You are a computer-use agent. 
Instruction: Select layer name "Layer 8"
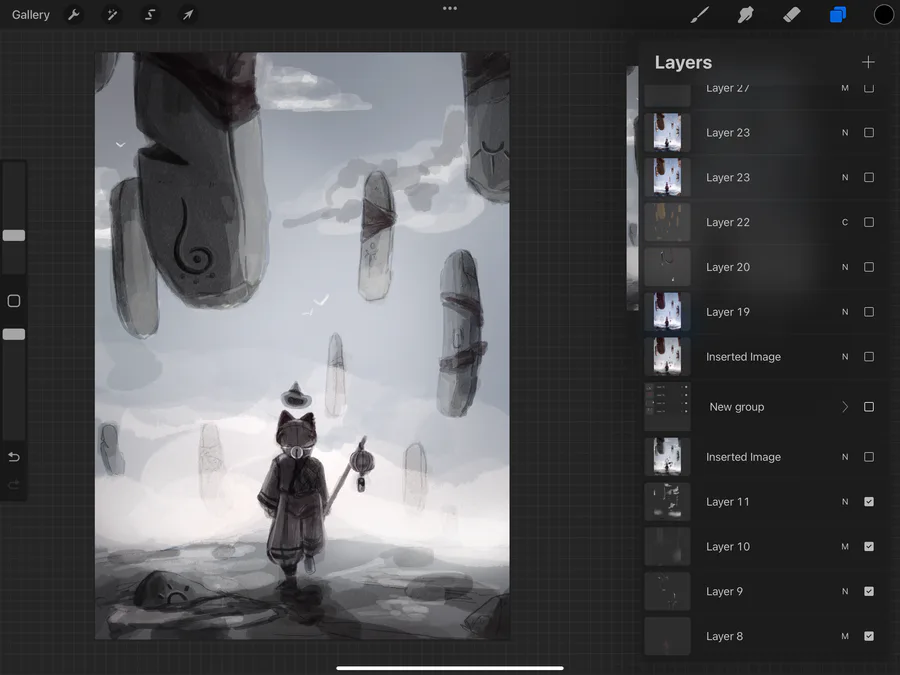(724, 636)
